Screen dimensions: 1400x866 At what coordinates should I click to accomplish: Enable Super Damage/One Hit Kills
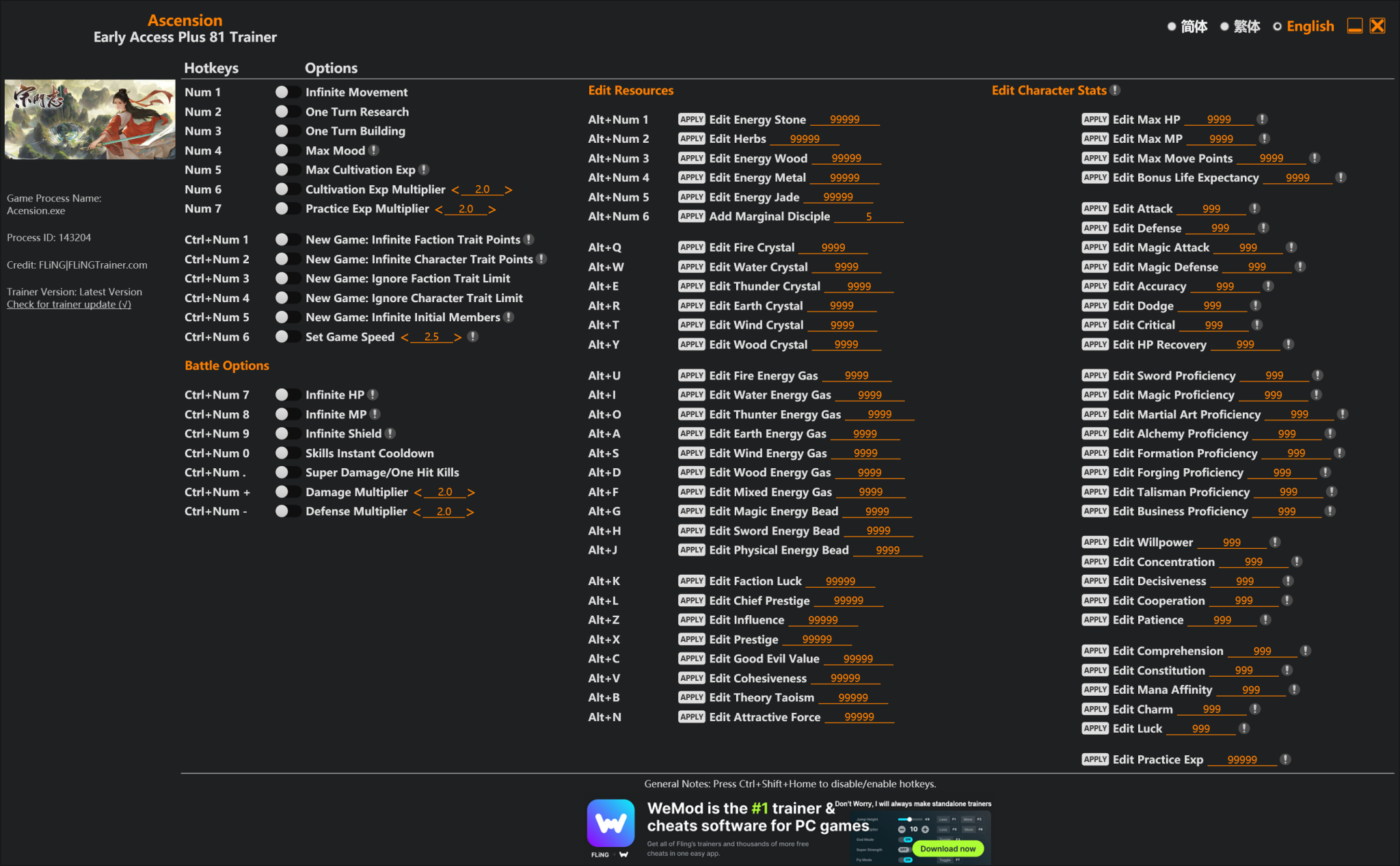pyautogui.click(x=287, y=472)
